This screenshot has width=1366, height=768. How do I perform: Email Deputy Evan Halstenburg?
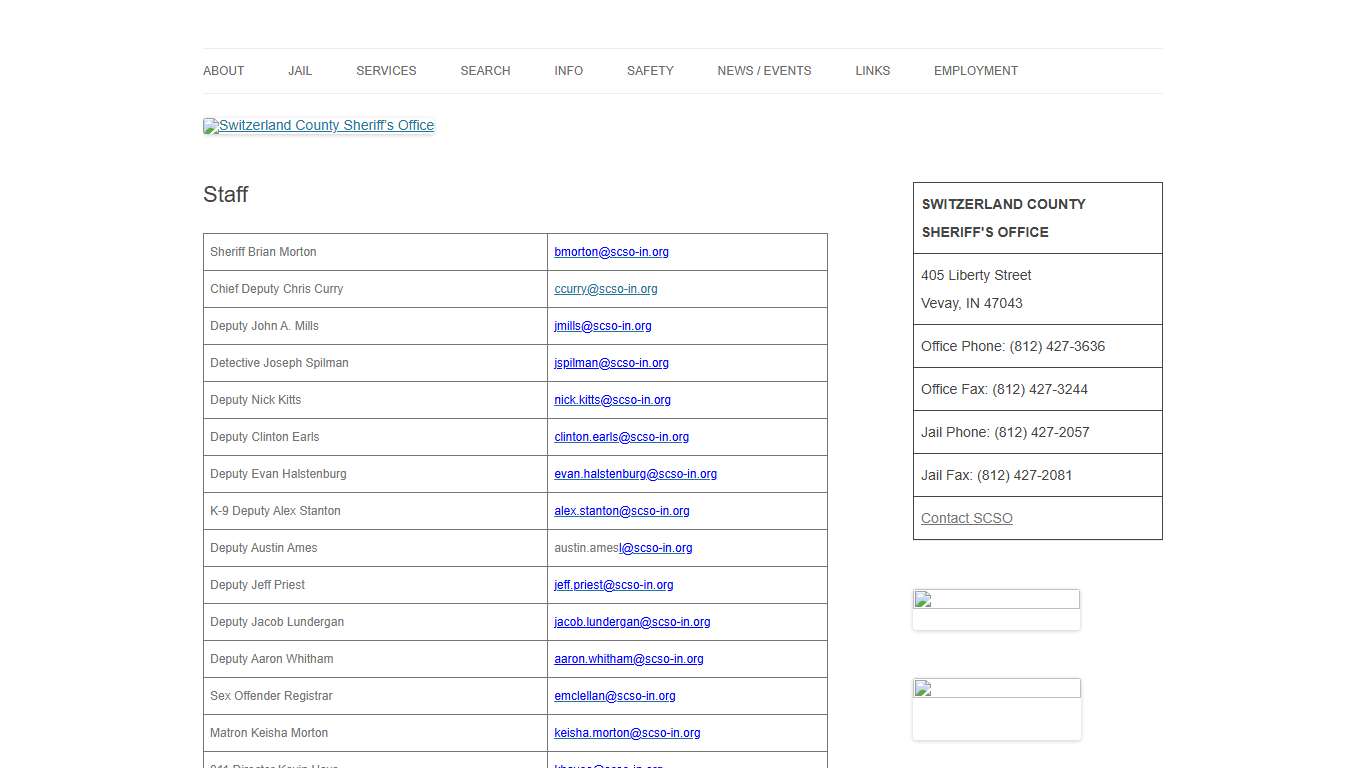(x=635, y=474)
